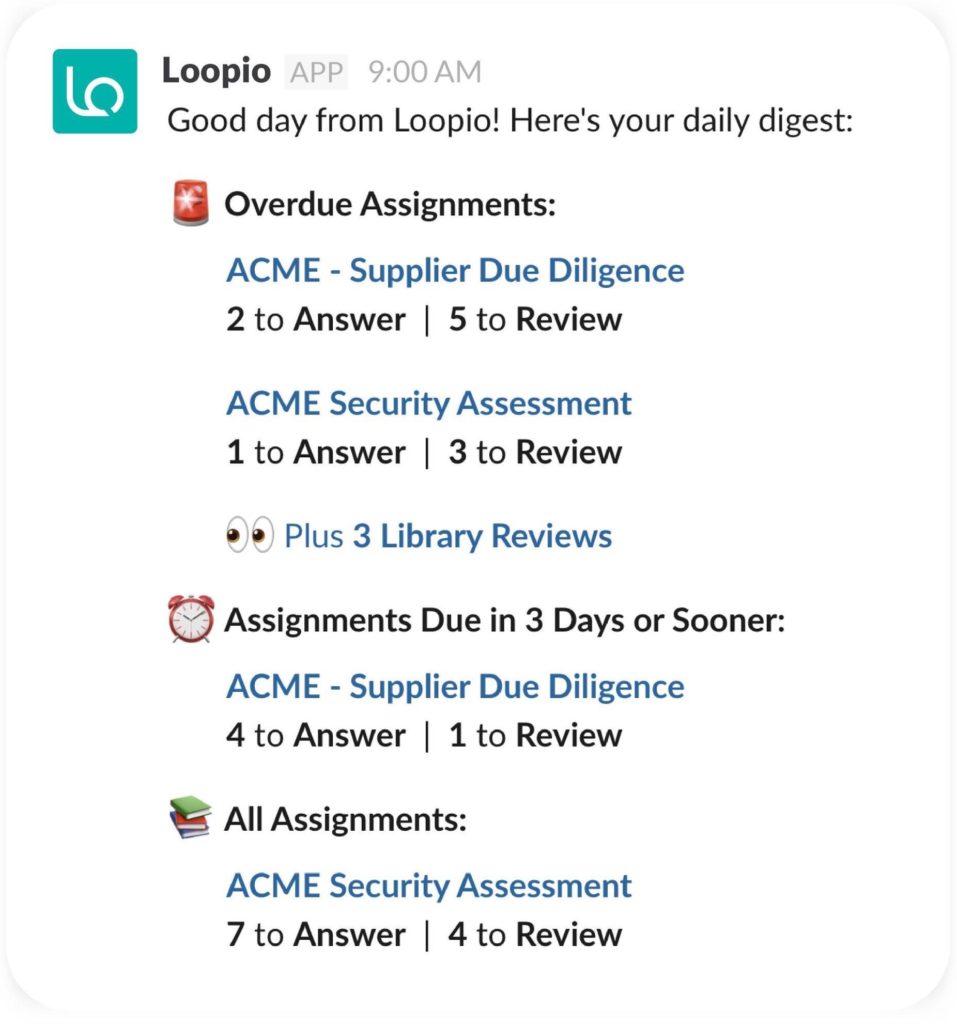This screenshot has height=1024, width=957.
Task: Click the alarm clock emoji icon
Action: coord(191,618)
